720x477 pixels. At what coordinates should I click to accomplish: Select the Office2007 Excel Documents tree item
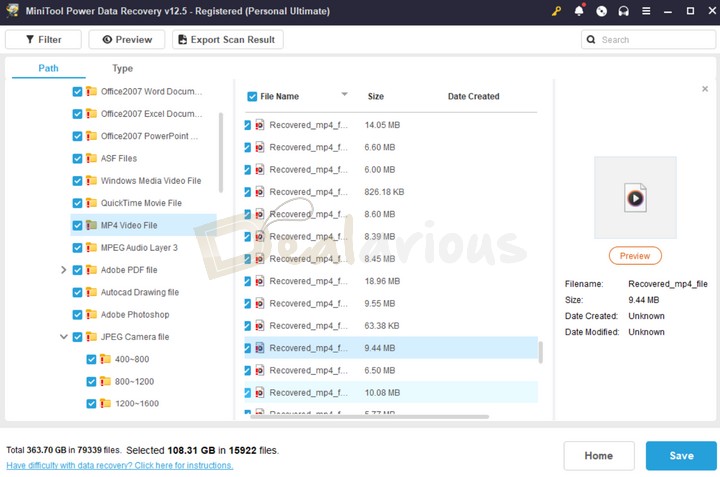151,114
